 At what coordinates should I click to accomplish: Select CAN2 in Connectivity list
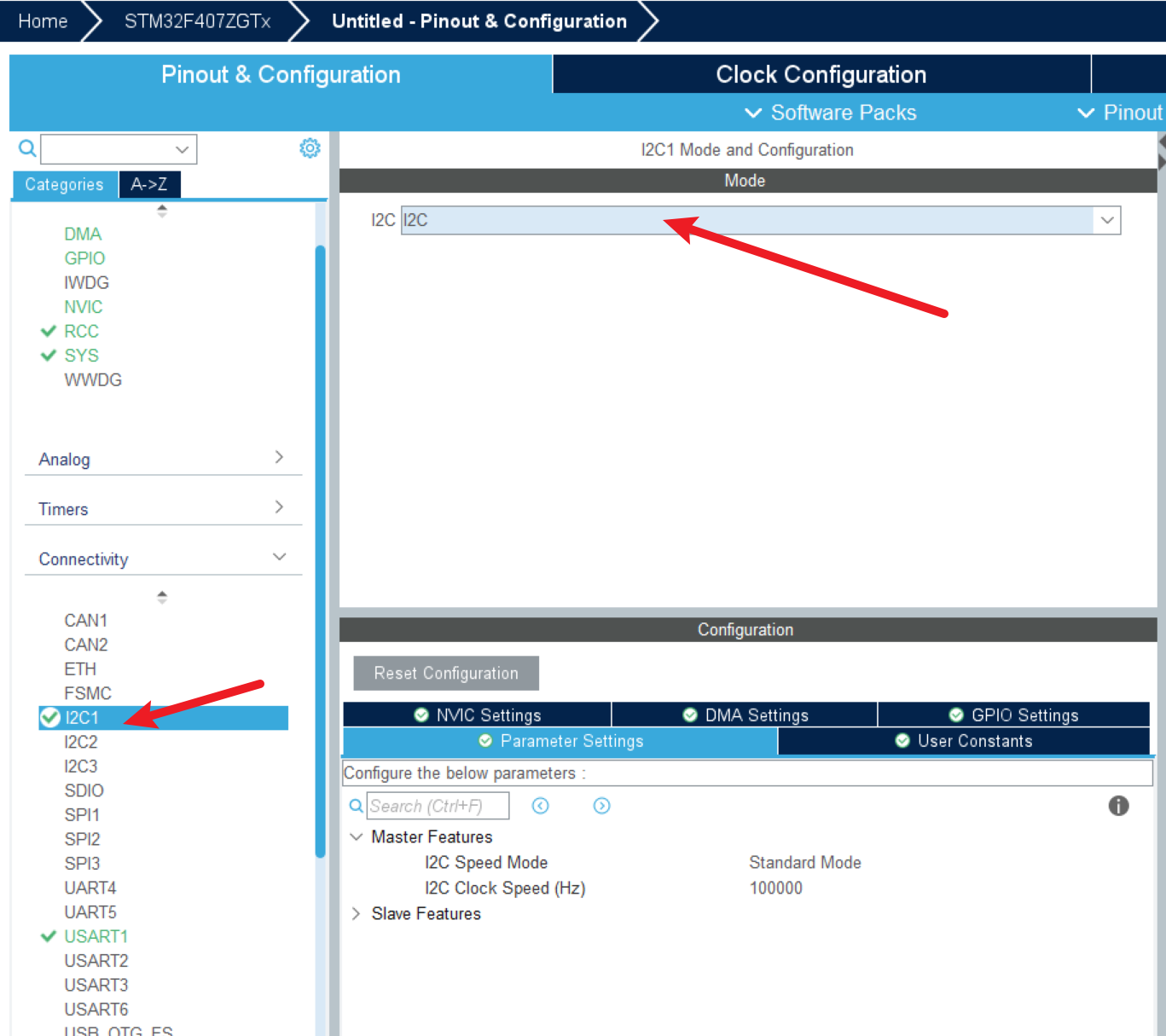click(86, 645)
